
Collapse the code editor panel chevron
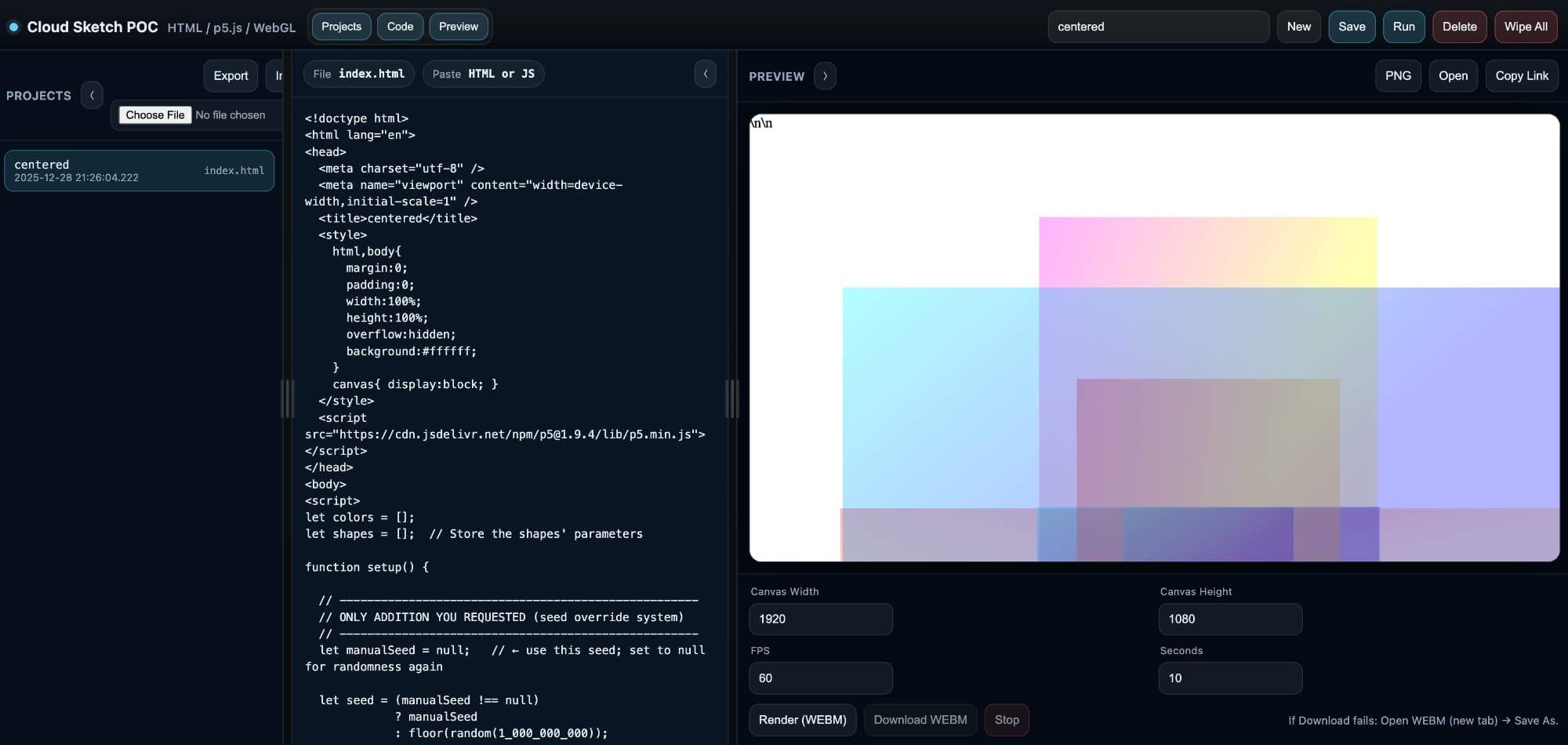click(x=705, y=74)
